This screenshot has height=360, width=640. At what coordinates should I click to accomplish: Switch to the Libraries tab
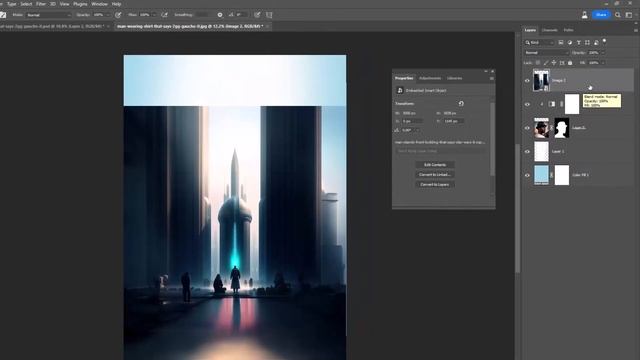(x=454, y=78)
